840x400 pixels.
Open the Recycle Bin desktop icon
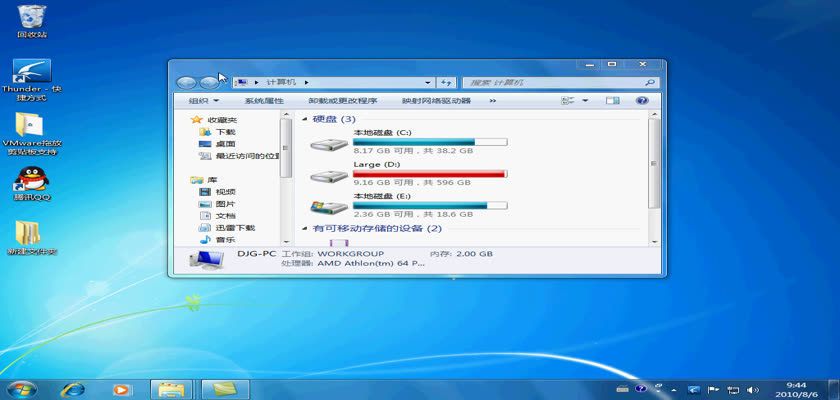click(x=31, y=17)
